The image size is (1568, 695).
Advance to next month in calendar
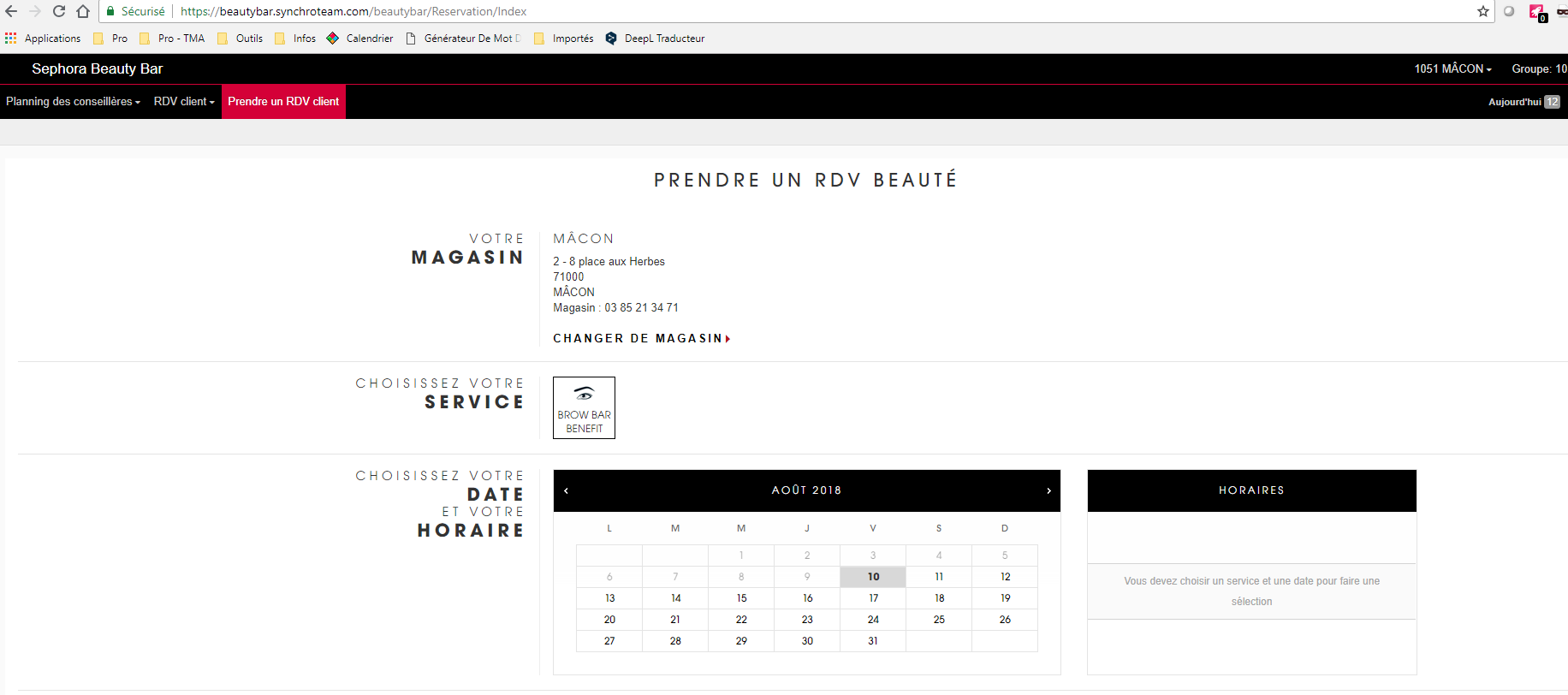pyautogui.click(x=1048, y=490)
